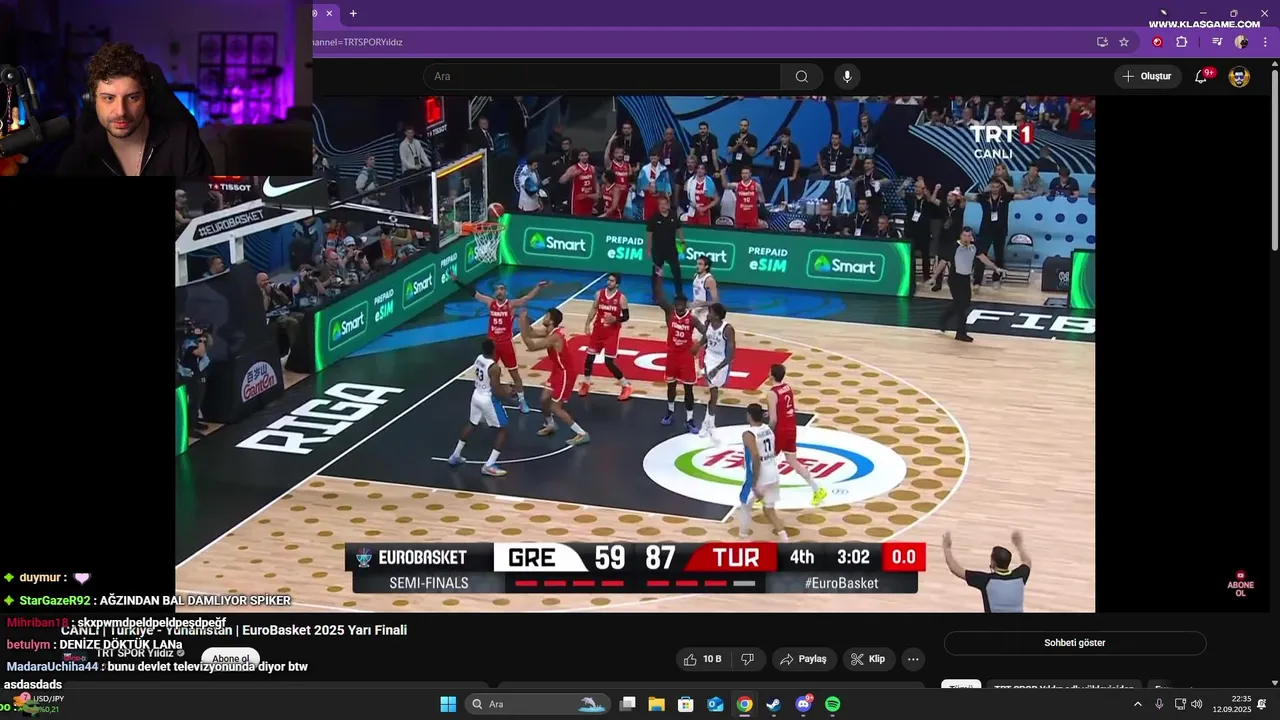Click chat username duymur
The width and height of the screenshot is (1280, 720).
(x=39, y=578)
